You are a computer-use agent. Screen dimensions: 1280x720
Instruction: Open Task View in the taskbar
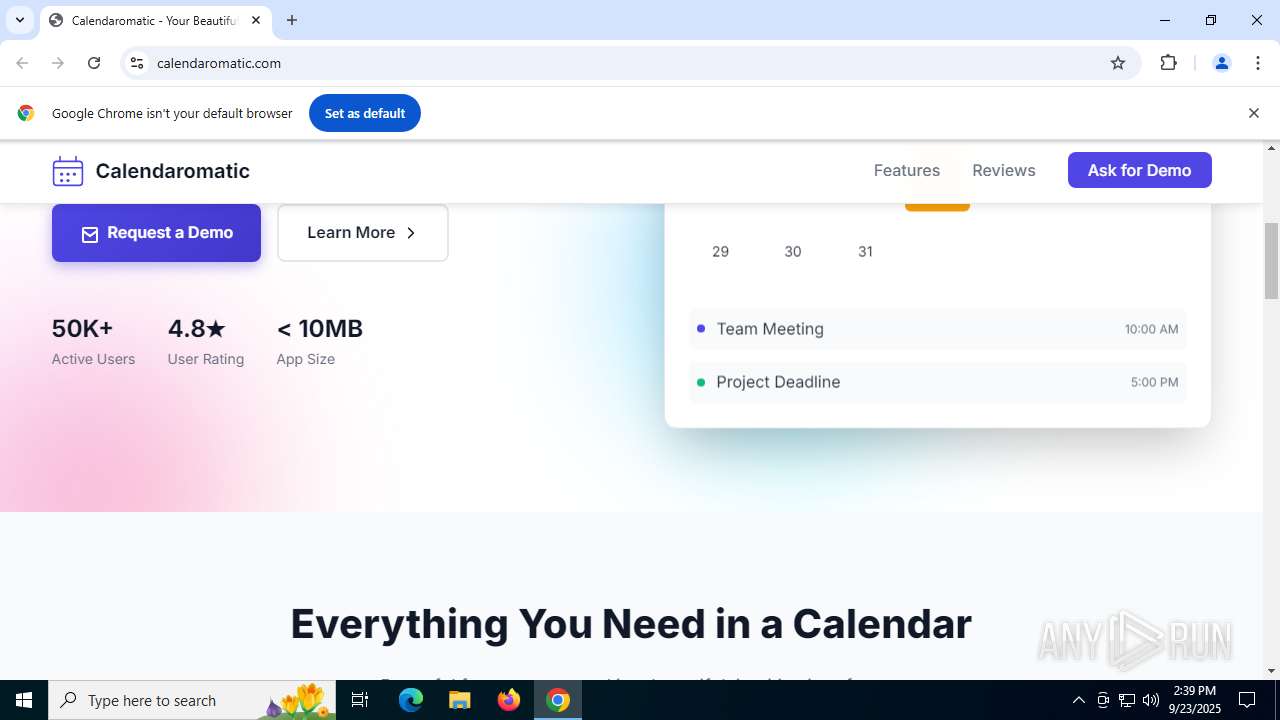(360, 700)
